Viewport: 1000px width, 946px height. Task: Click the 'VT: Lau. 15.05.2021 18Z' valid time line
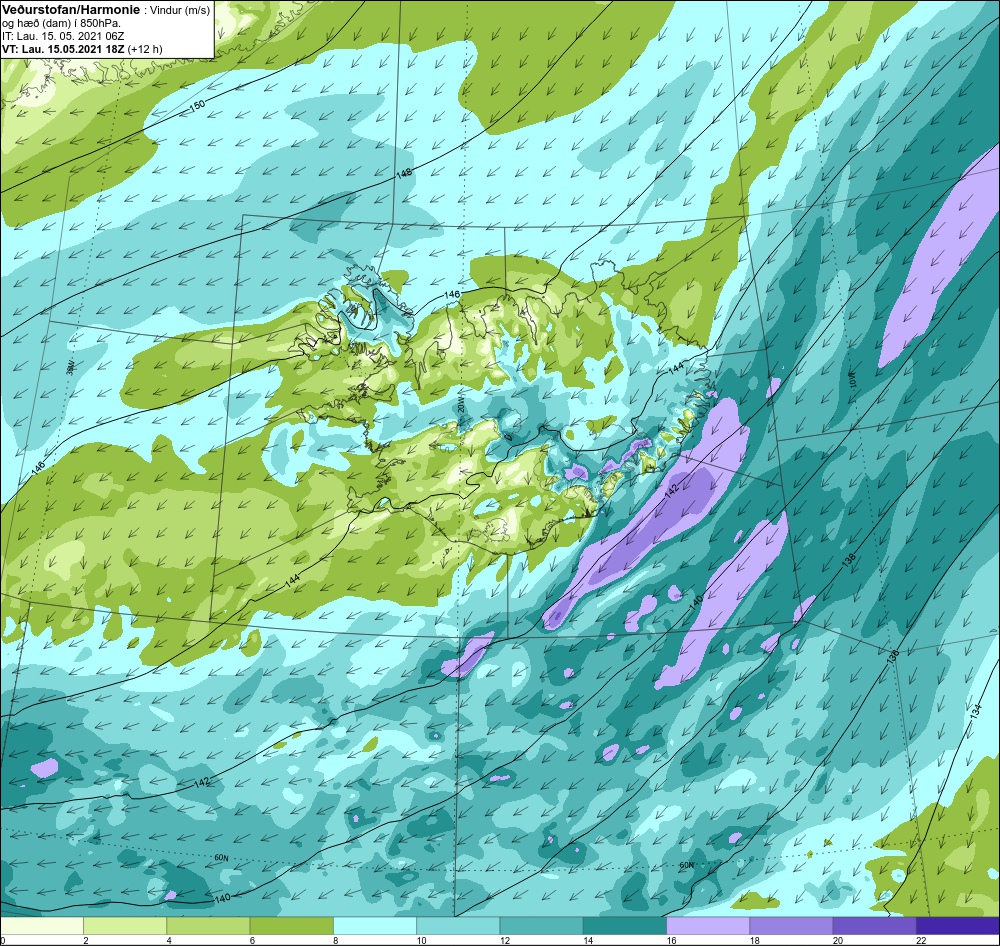pos(64,49)
